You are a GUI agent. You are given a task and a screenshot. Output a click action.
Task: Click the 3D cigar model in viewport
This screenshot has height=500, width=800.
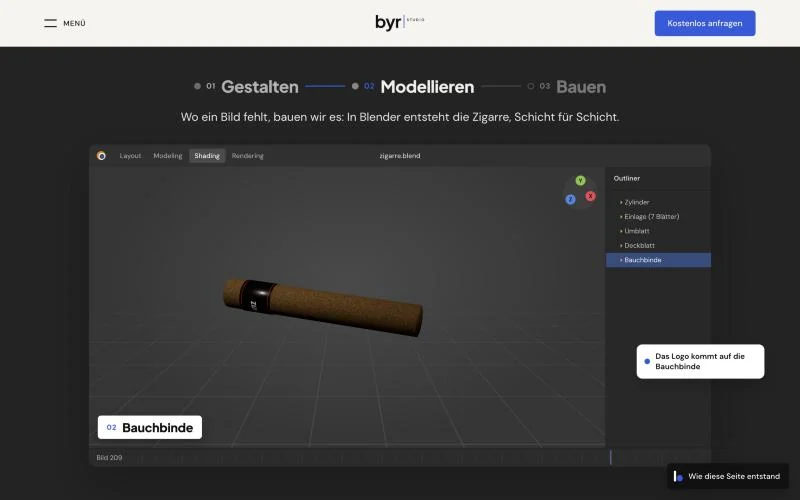coord(323,307)
